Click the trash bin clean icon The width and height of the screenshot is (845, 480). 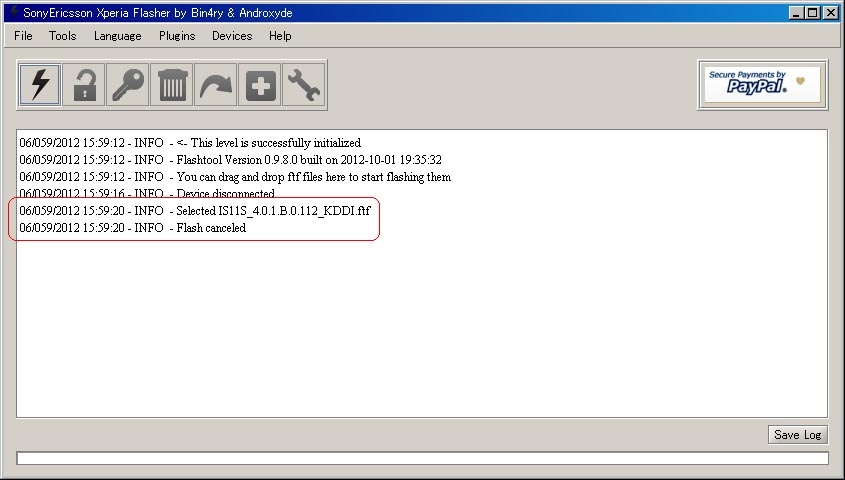tap(172, 85)
